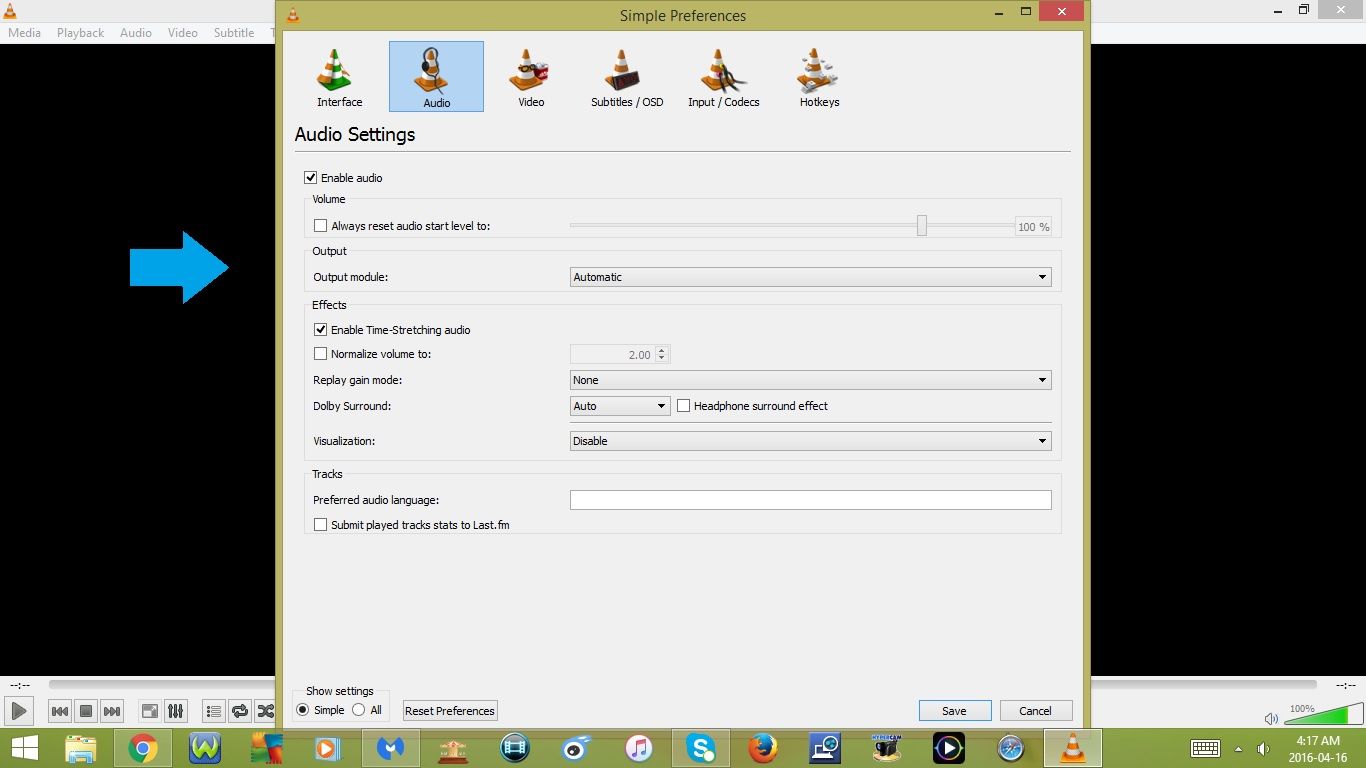The image size is (1366, 768).
Task: Disable Time-Stretching audio
Action: pyautogui.click(x=320, y=329)
